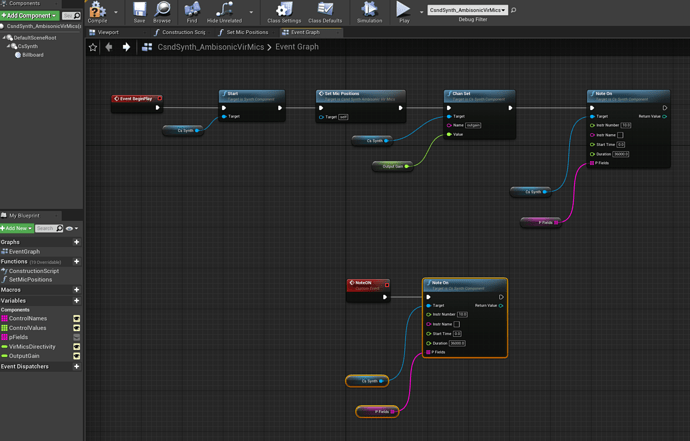Switch to Construction Script tab

183,32
